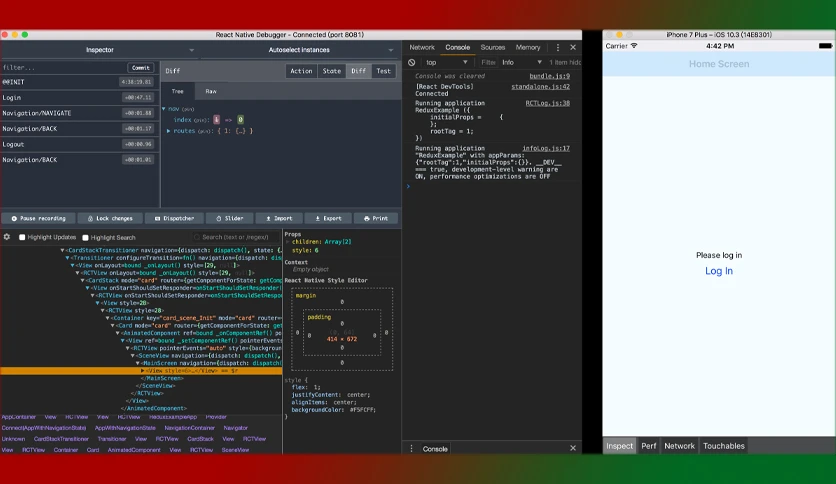Switch to the Raw sub-tab
Image resolution: width=836 pixels, height=484 pixels.
tap(211, 91)
